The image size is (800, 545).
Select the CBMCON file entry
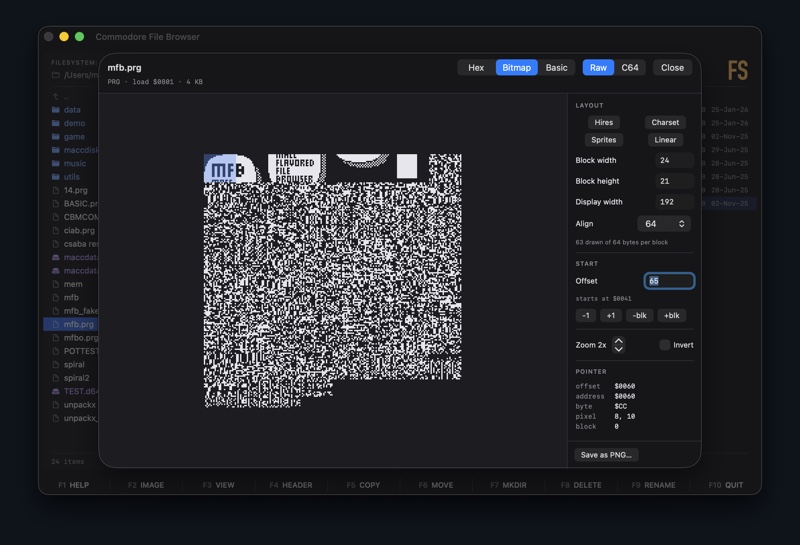pos(71,217)
